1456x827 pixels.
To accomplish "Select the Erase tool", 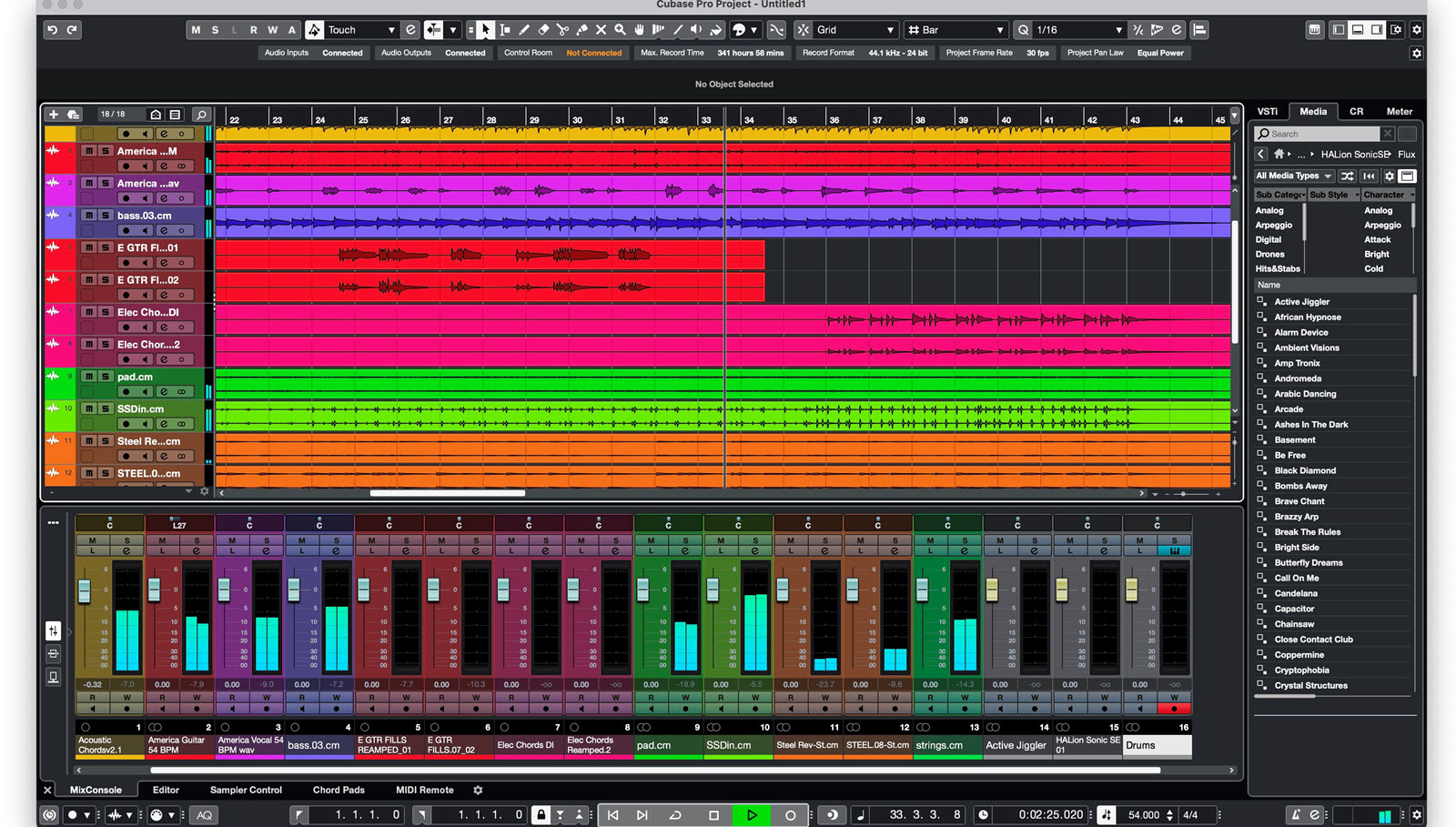I will coord(543,30).
